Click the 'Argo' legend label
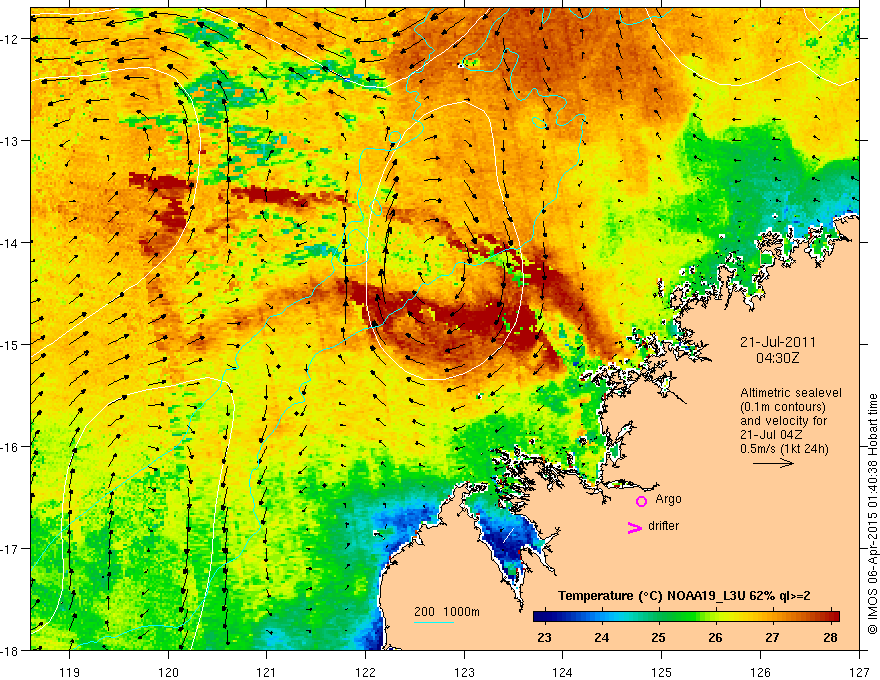 (668, 499)
